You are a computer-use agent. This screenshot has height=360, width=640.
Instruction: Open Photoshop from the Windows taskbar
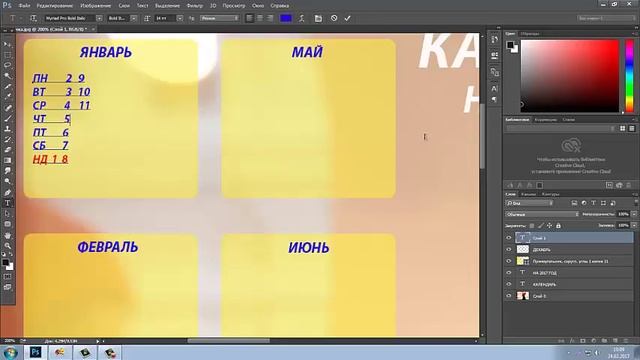[36, 352]
